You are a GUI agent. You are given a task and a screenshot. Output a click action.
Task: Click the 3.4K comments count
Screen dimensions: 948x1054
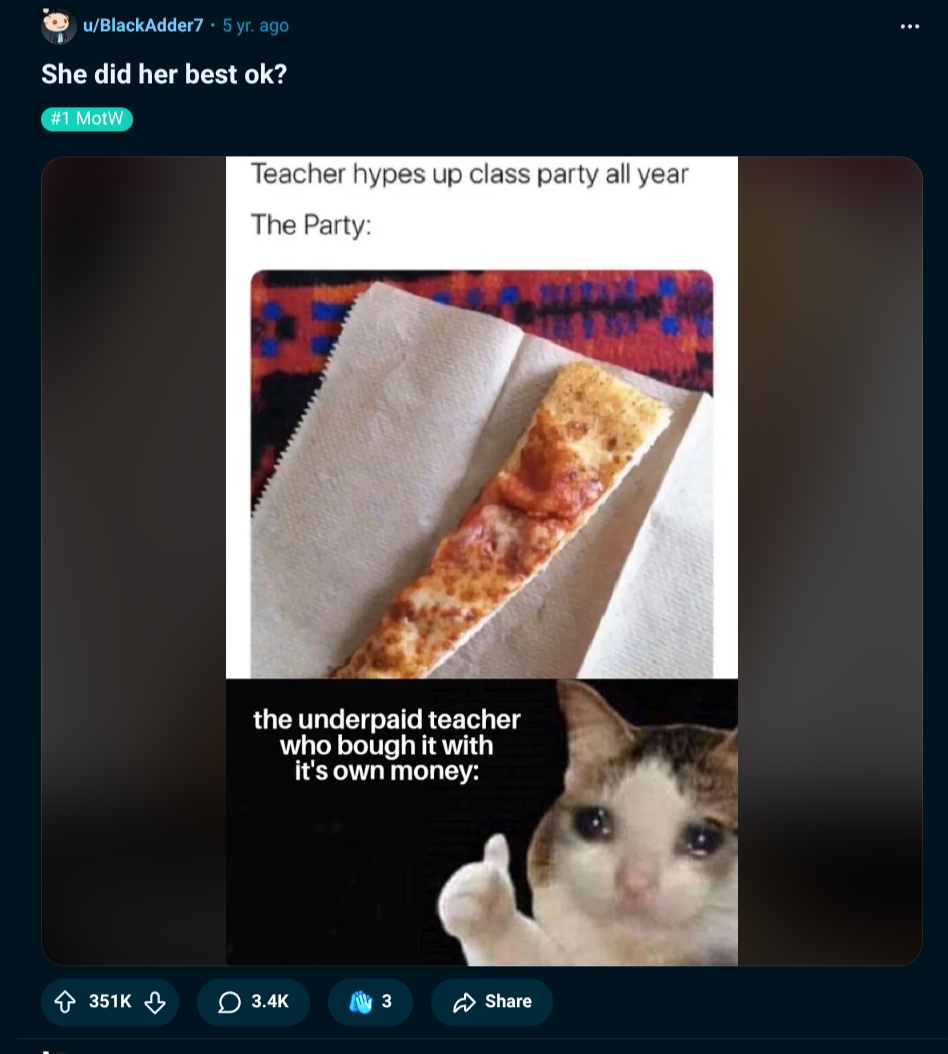[270, 1002]
